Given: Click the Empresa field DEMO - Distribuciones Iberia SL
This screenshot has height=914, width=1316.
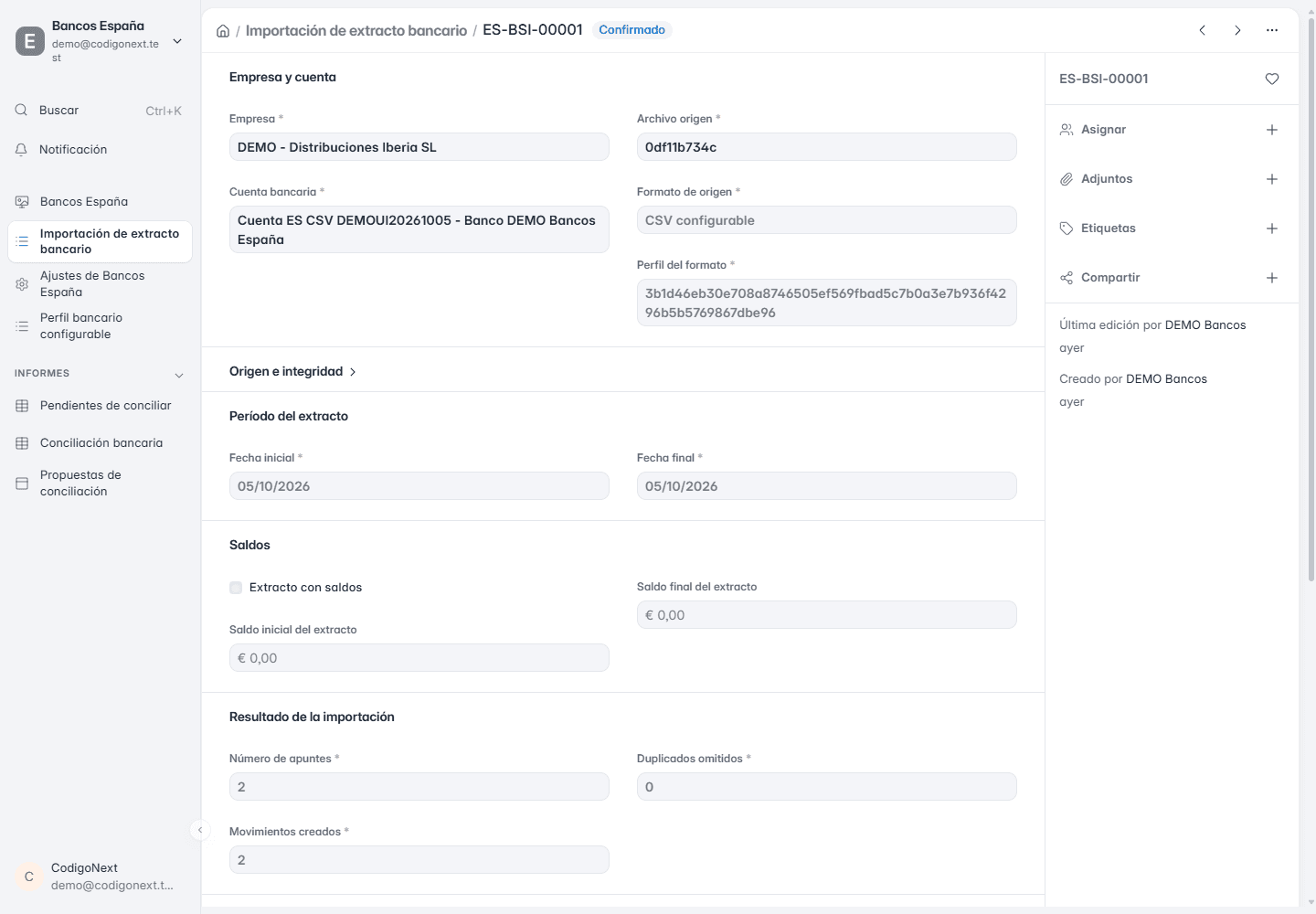Looking at the screenshot, I should coord(419,147).
